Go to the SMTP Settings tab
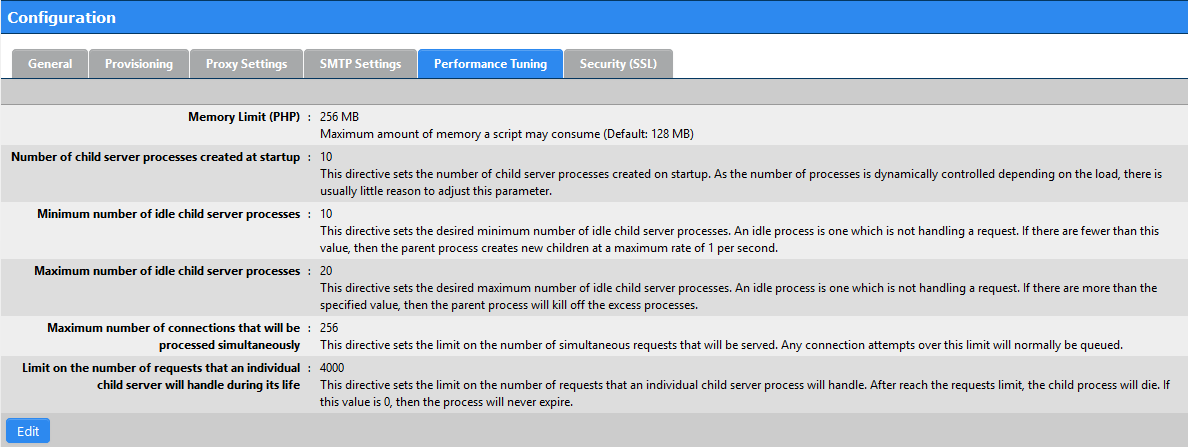Screen dimensions: 1188x447 (x=360, y=64)
